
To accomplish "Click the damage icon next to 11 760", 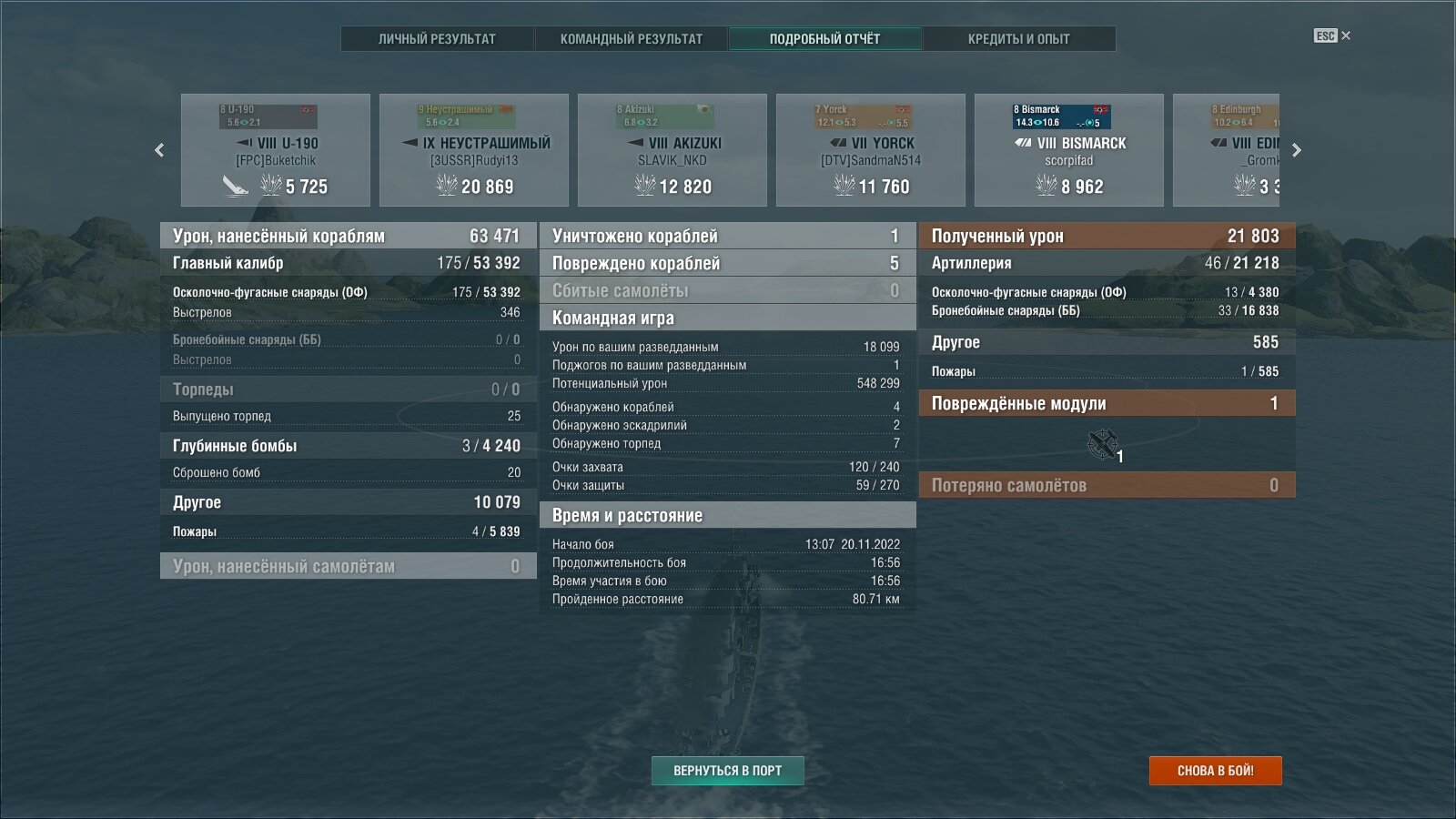I will [x=844, y=186].
